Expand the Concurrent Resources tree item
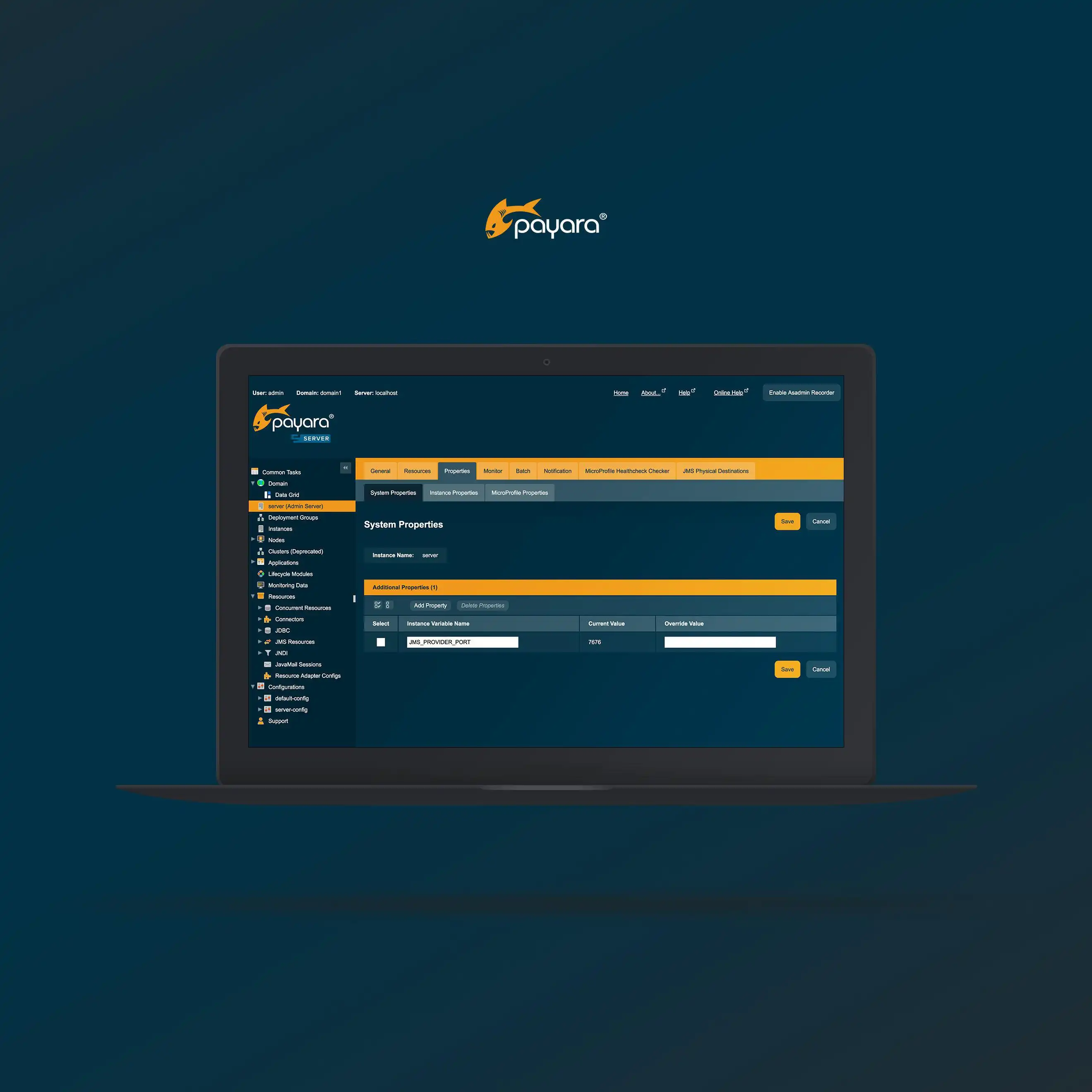Image resolution: width=1092 pixels, height=1092 pixels. pyautogui.click(x=261, y=608)
